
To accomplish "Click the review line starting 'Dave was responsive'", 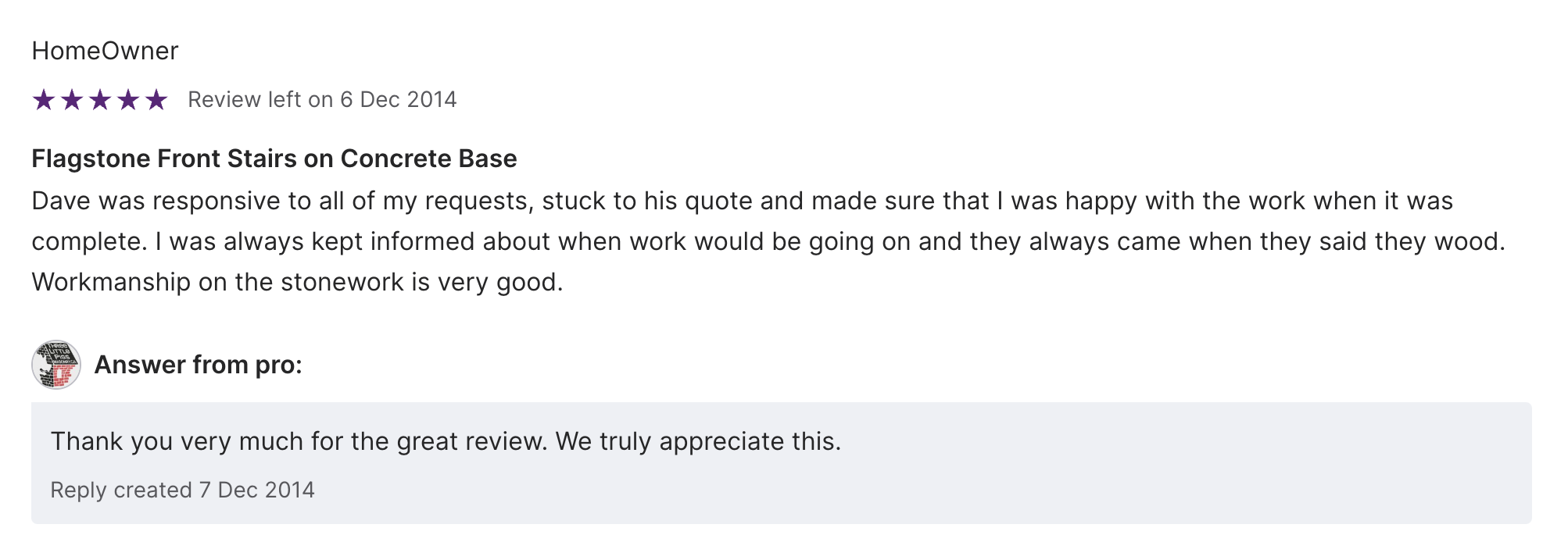I will [741, 201].
